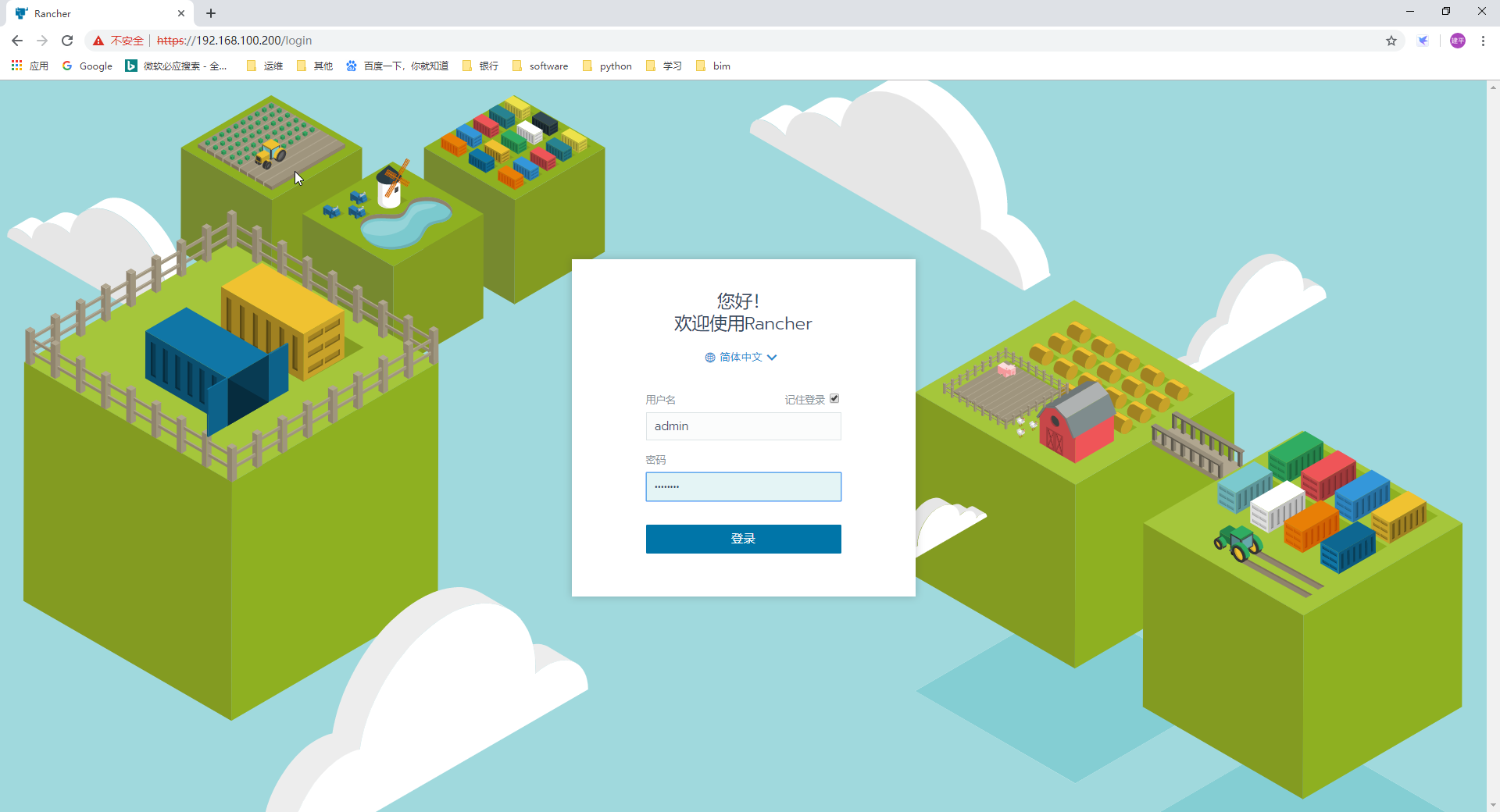Open the Chrome three-dot menu

pos(1483,41)
